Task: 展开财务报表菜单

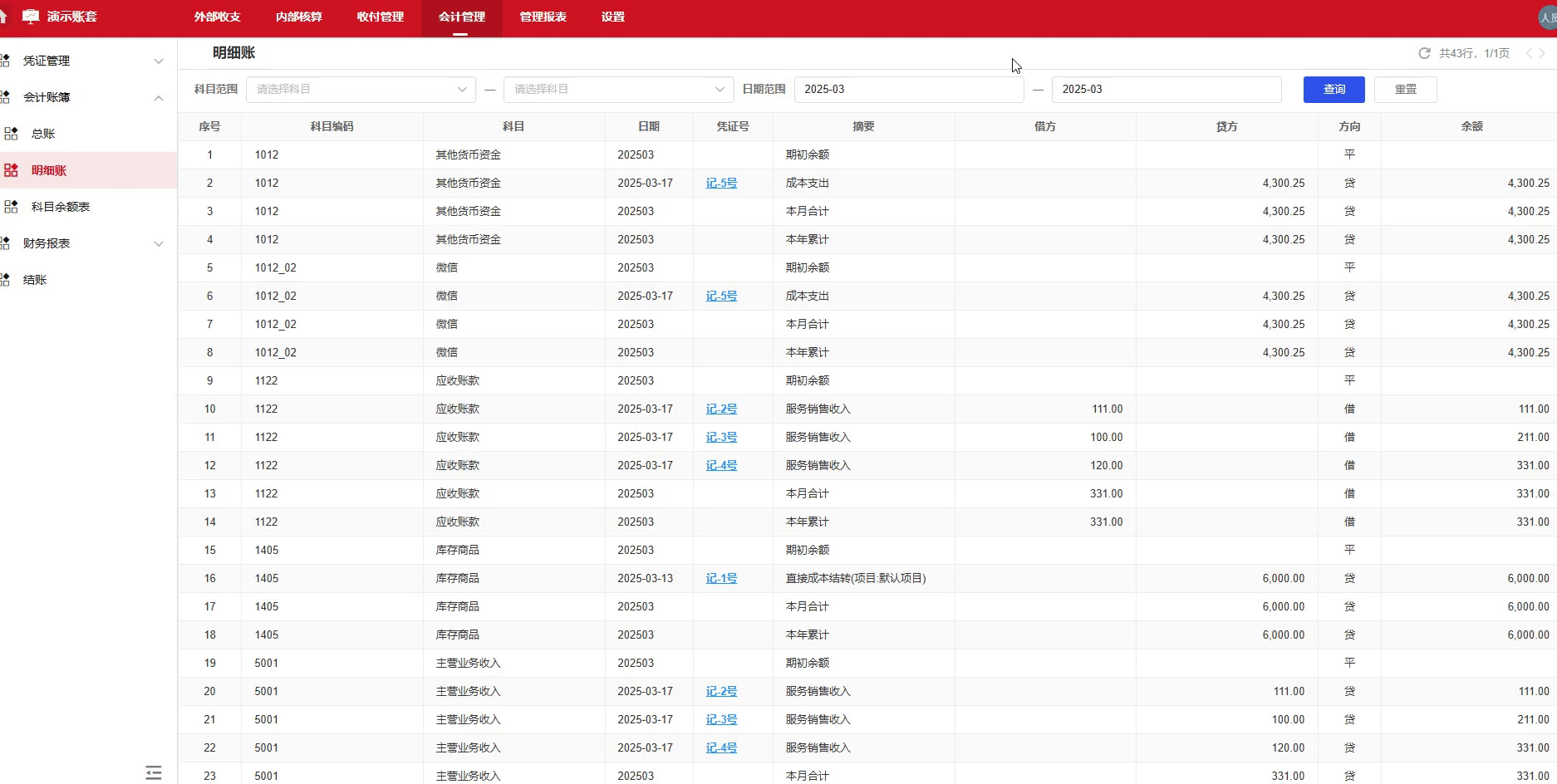Action: point(159,243)
